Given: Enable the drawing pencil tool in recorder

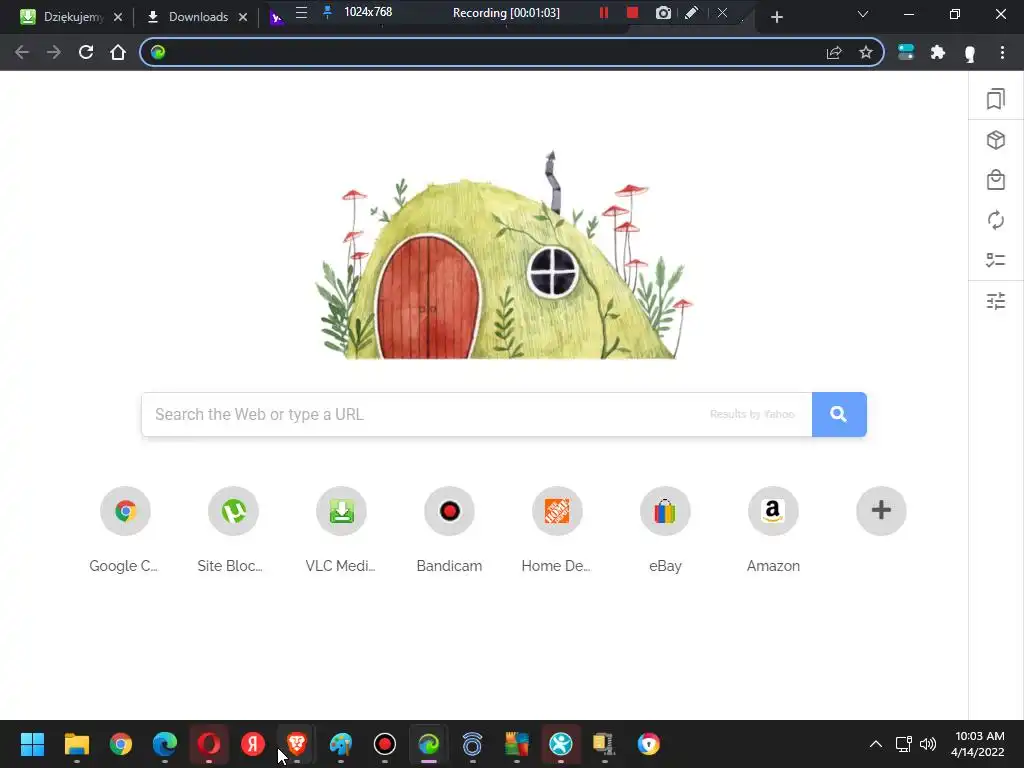Looking at the screenshot, I should point(691,12).
